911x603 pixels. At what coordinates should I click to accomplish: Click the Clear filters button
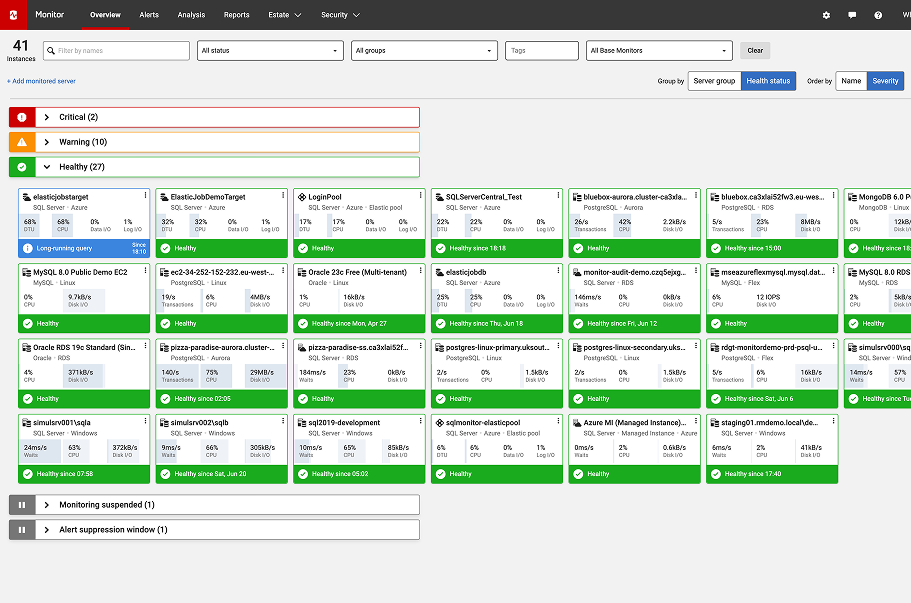point(755,51)
